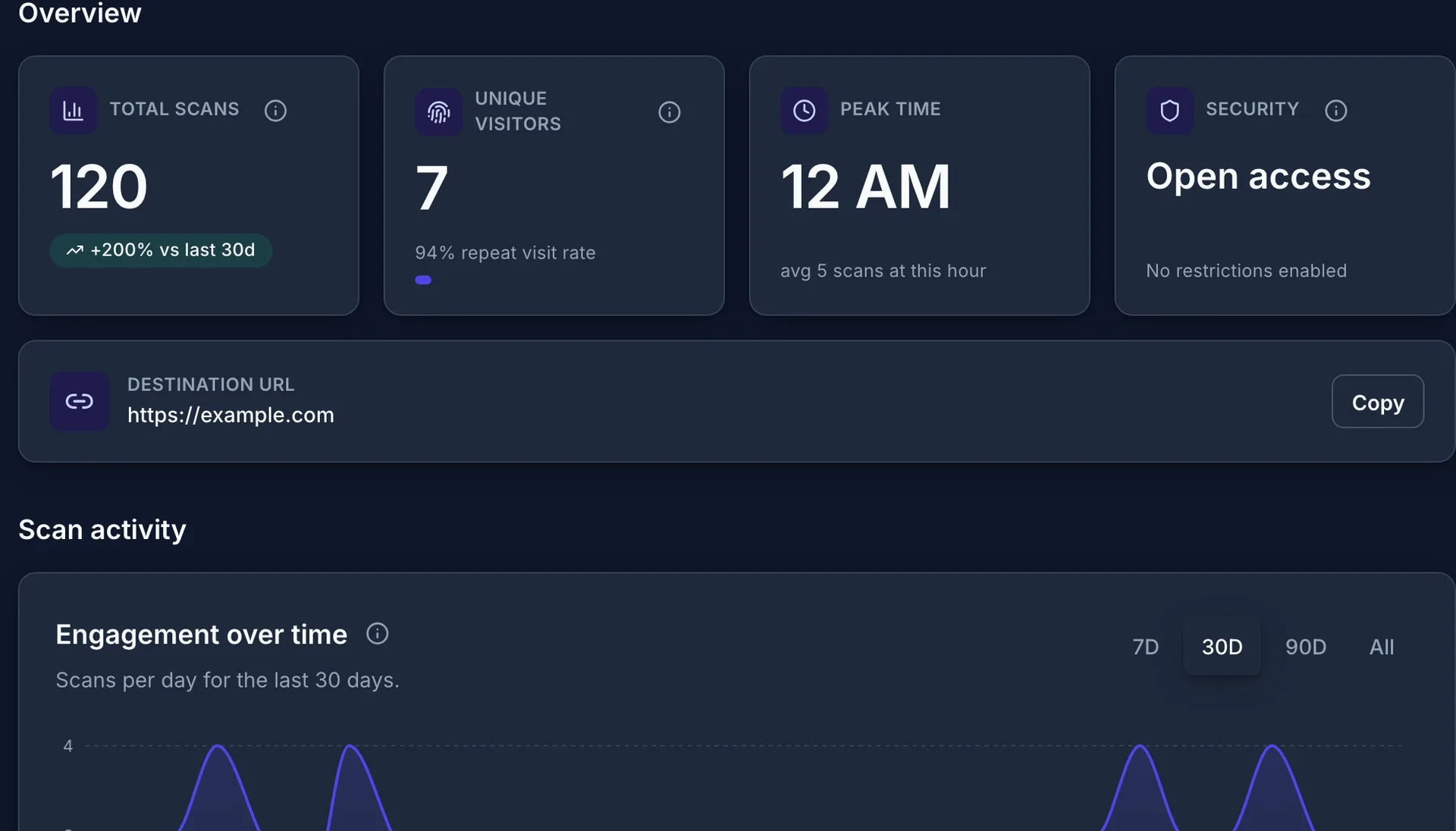Click the Total Scans bar chart icon
Image resolution: width=1456 pixels, height=831 pixels.
click(73, 111)
